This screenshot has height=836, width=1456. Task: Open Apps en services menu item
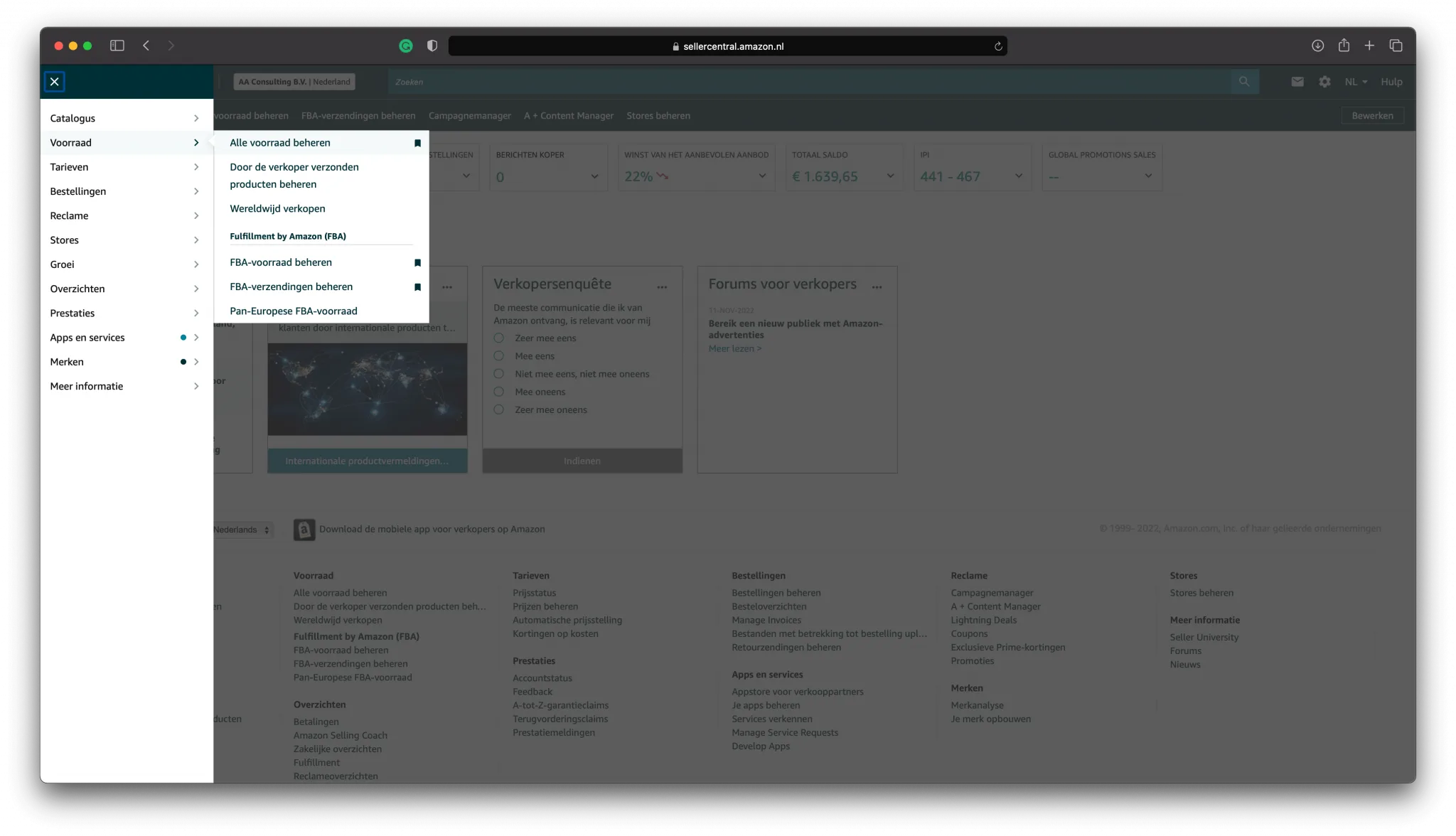click(127, 338)
